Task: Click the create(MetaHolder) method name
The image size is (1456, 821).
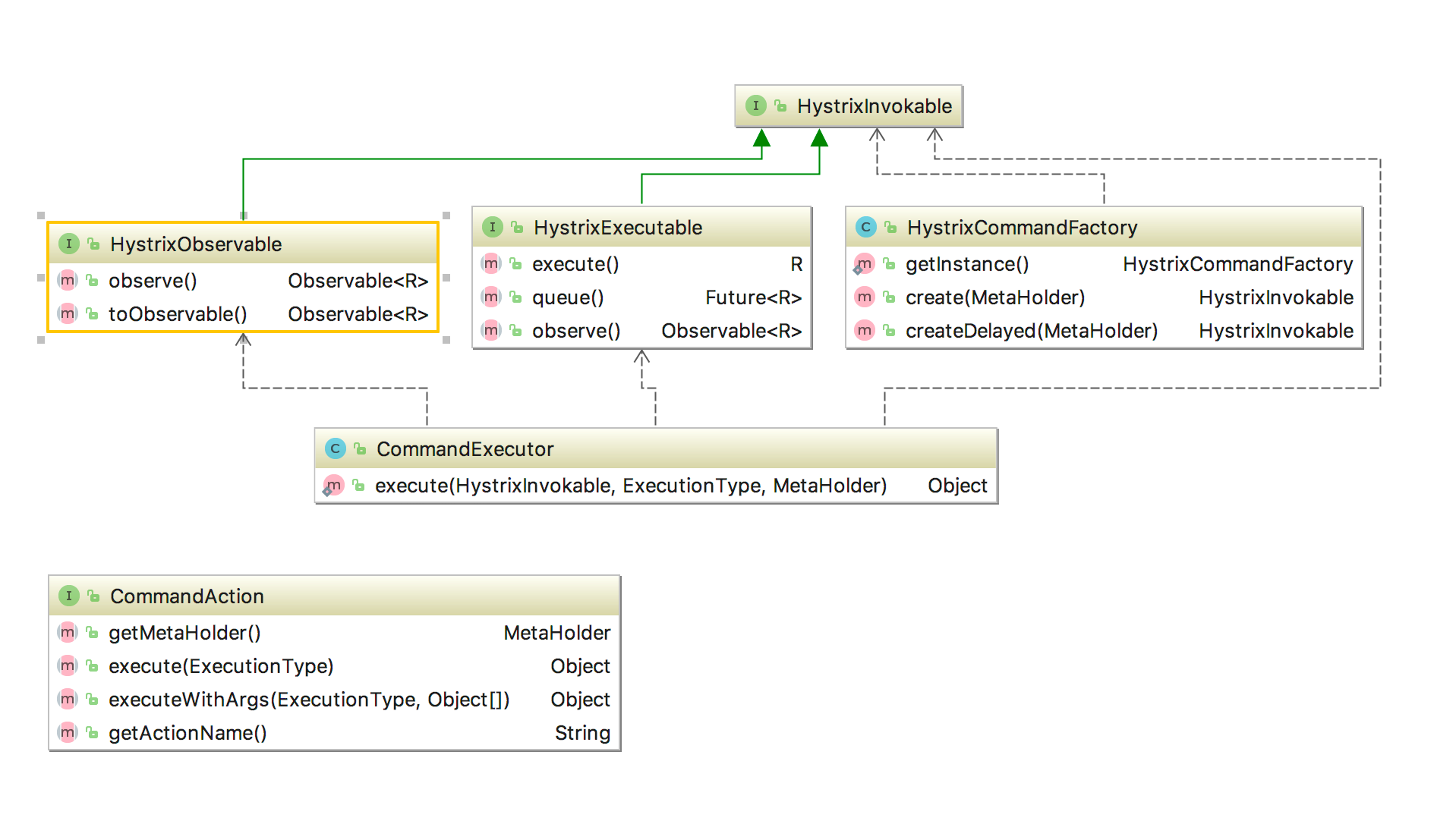Action: 995,297
